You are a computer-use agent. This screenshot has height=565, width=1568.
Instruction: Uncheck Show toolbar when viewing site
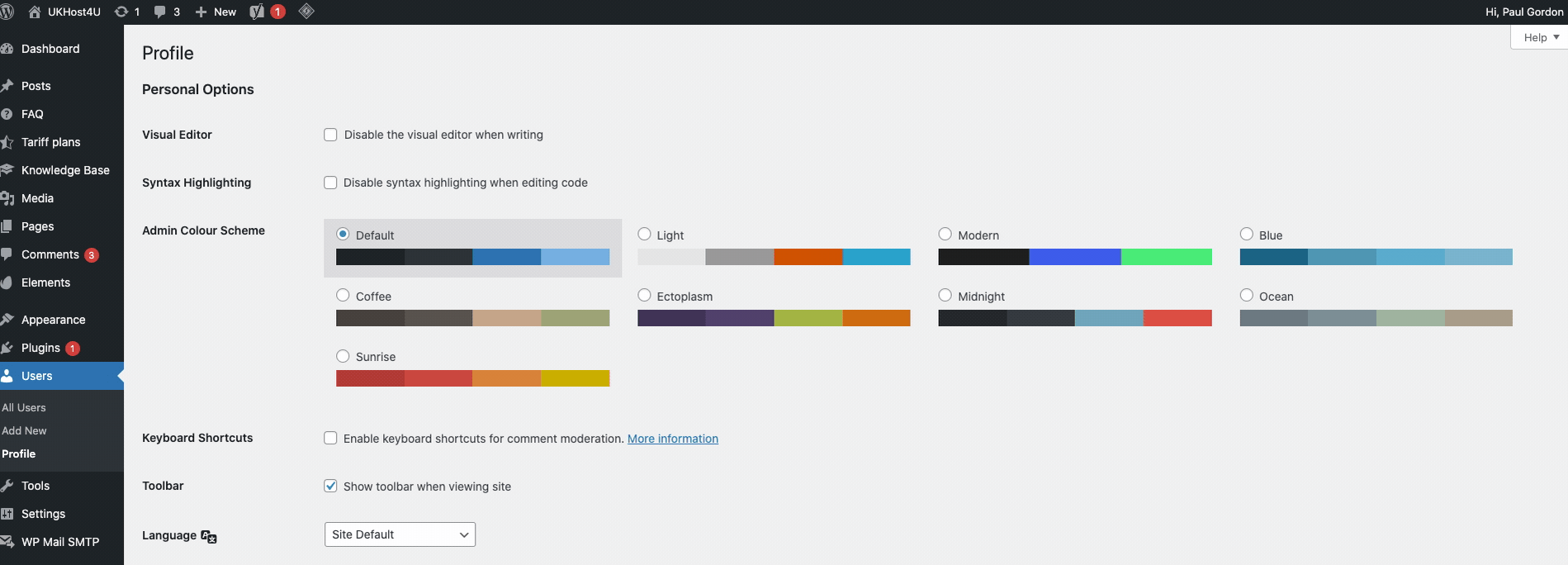click(x=330, y=486)
